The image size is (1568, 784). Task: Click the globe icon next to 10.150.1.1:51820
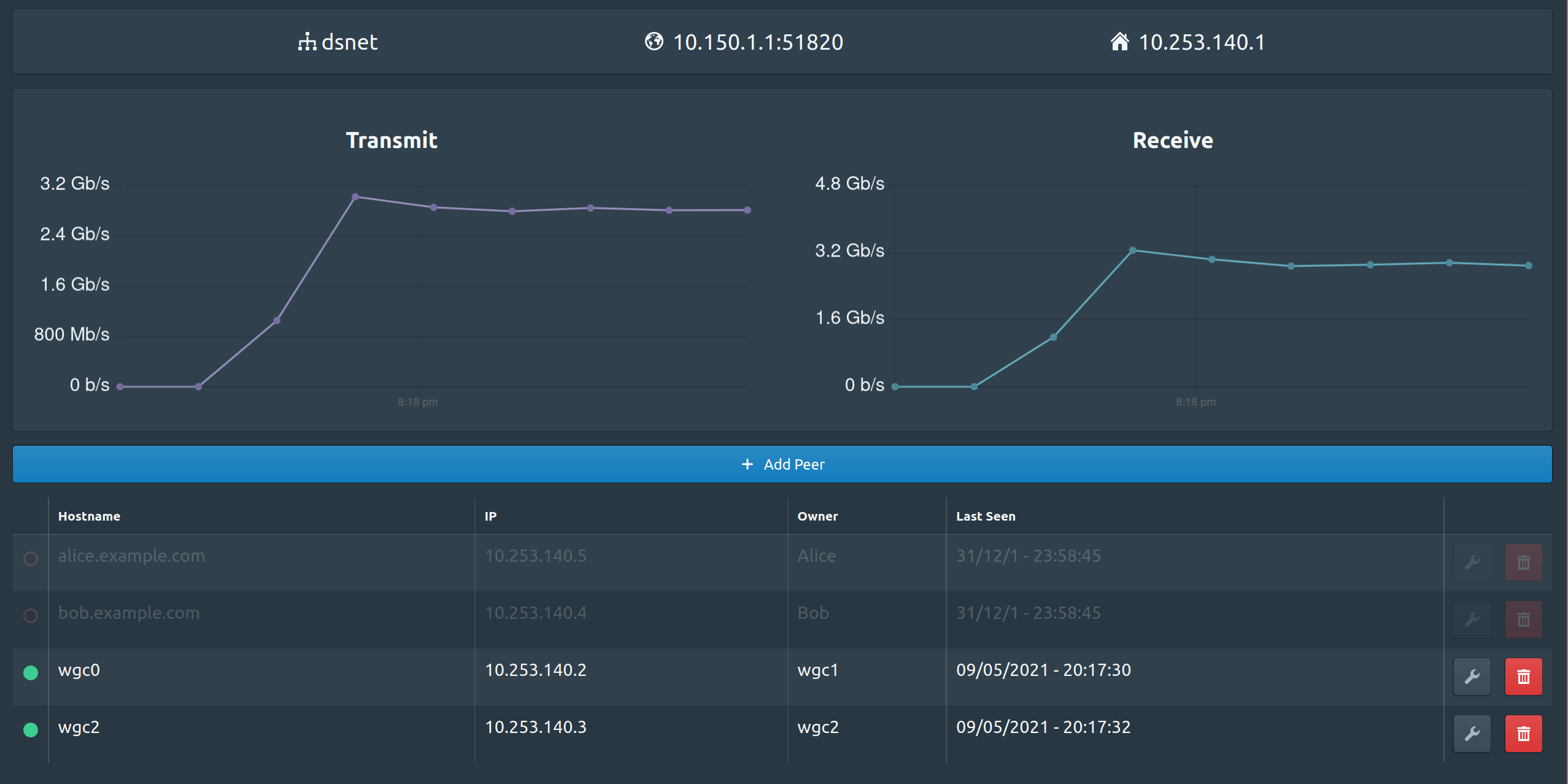[654, 41]
